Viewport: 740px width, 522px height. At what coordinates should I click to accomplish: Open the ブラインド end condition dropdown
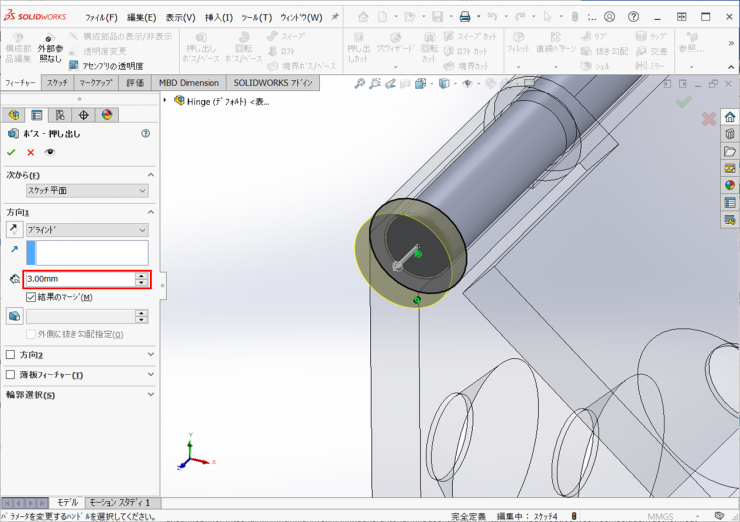[x=87, y=230]
